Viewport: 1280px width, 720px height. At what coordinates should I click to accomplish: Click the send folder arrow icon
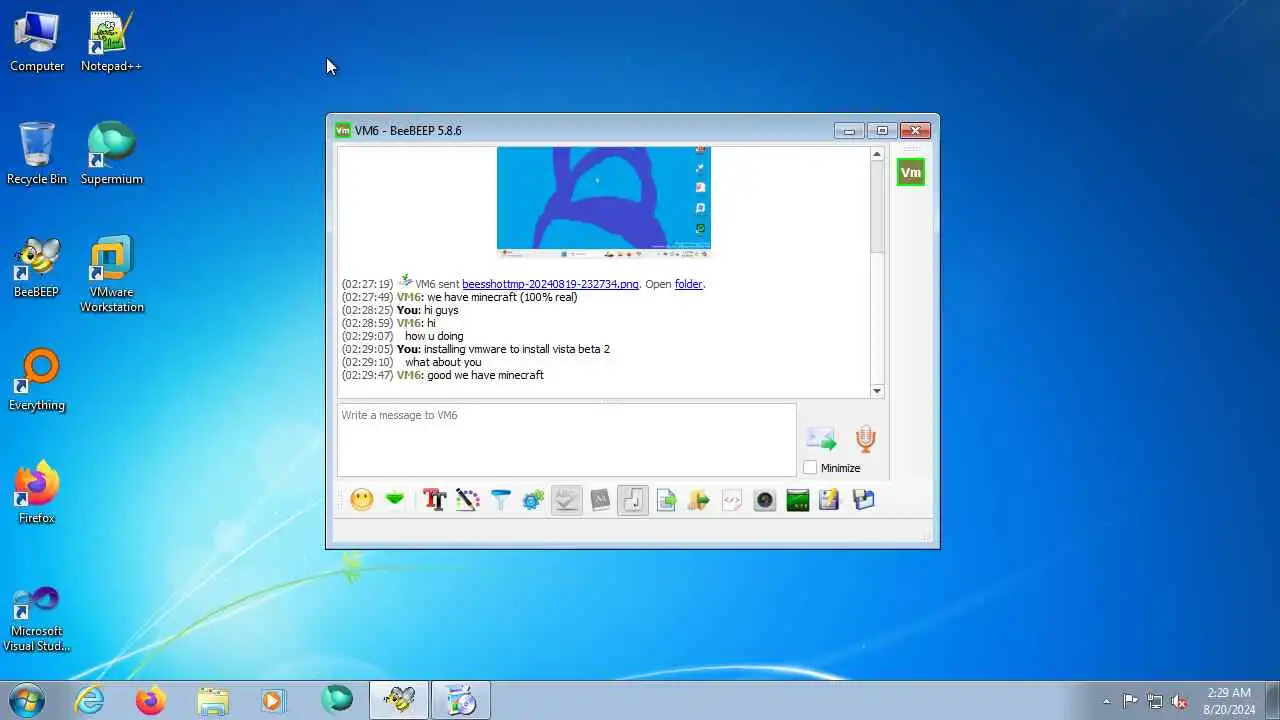699,500
